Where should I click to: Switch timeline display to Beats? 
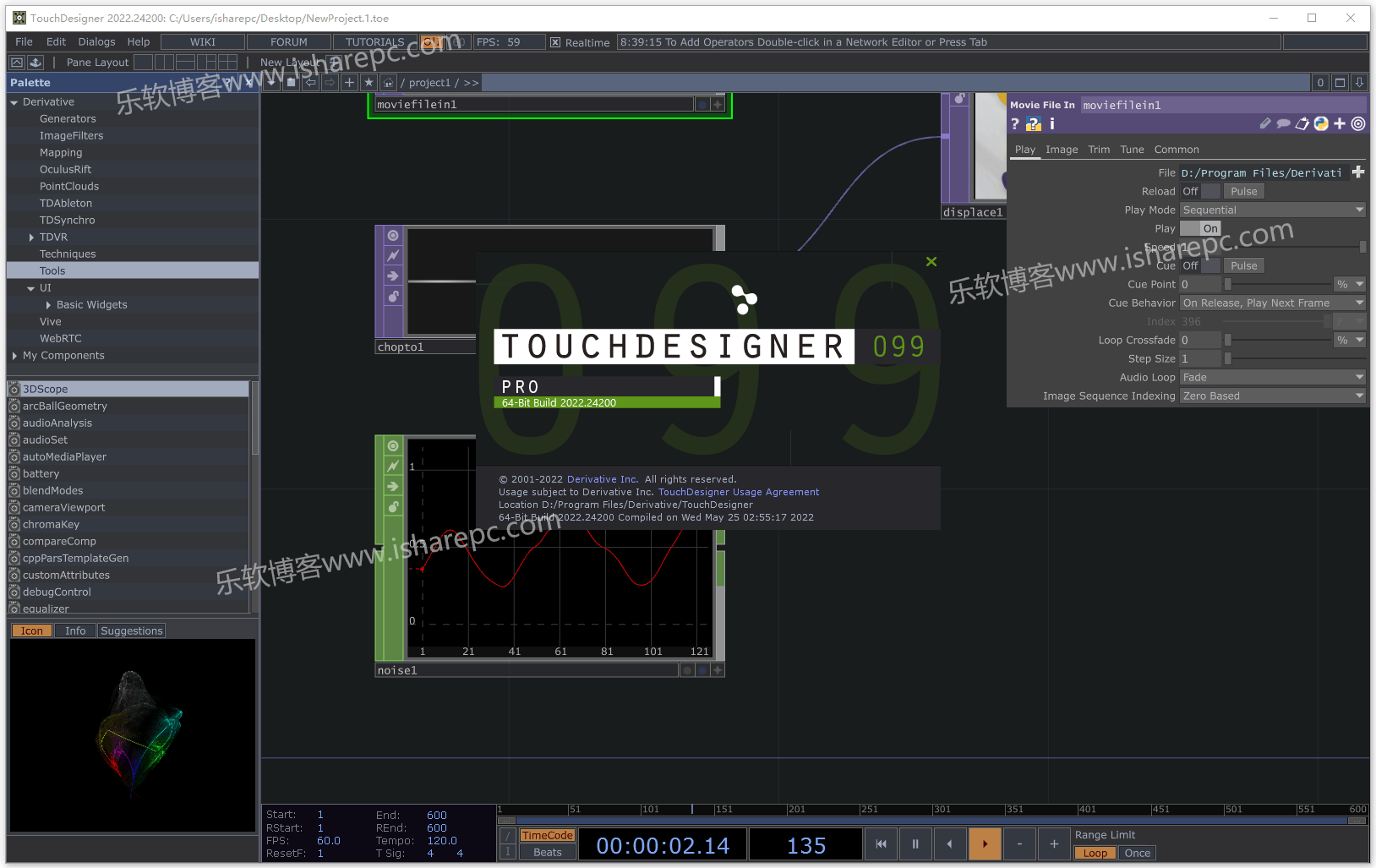tap(547, 852)
